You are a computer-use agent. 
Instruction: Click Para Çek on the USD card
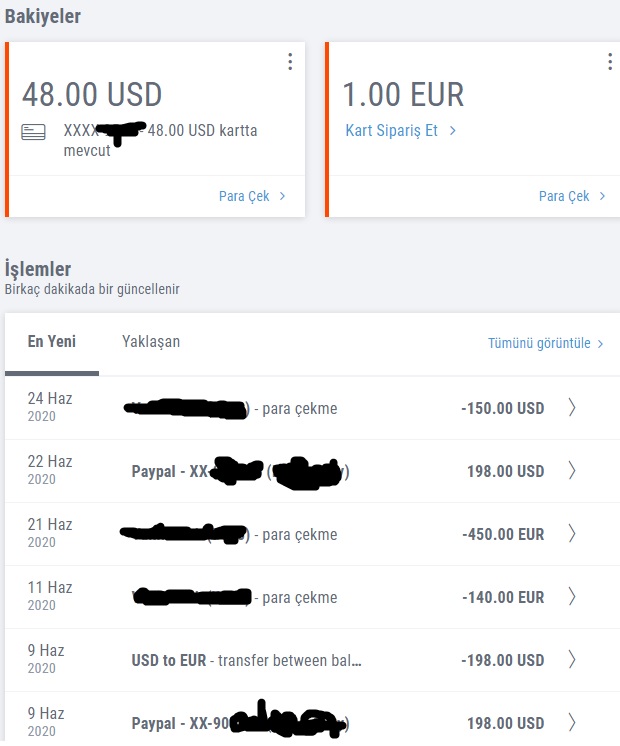tap(252, 196)
